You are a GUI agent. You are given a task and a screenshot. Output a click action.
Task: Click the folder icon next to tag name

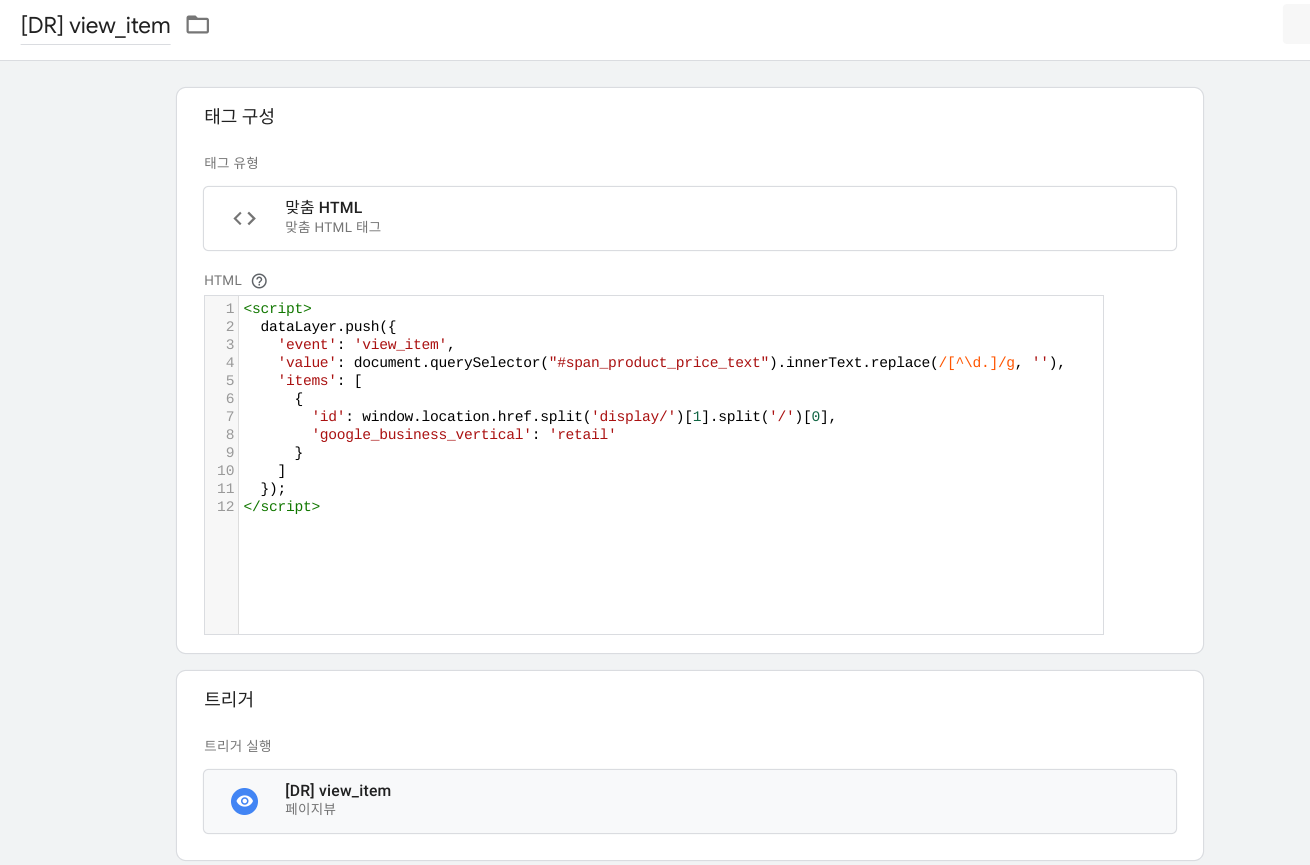pyautogui.click(x=198, y=25)
